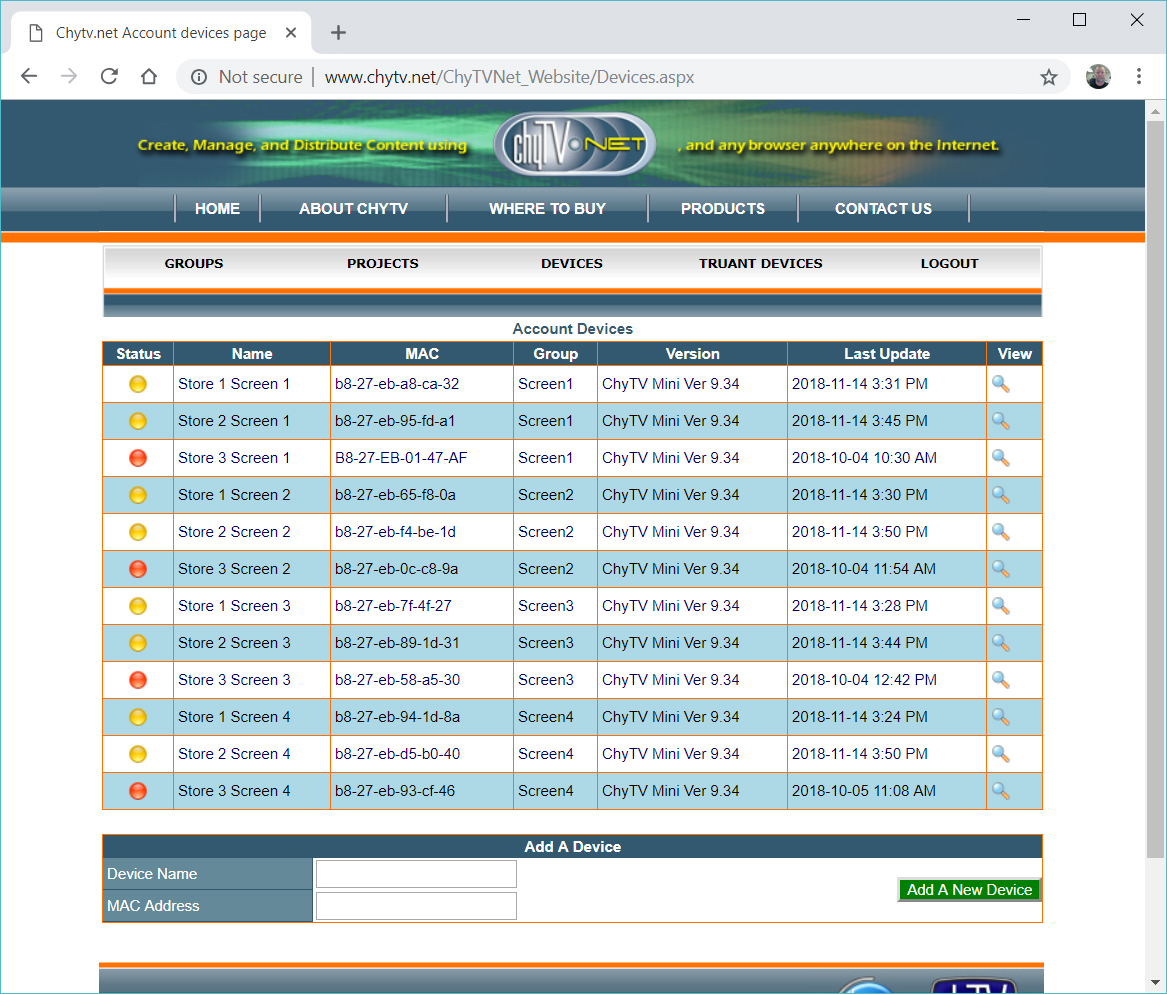Open the Chrome three-dot menu

(1139, 76)
